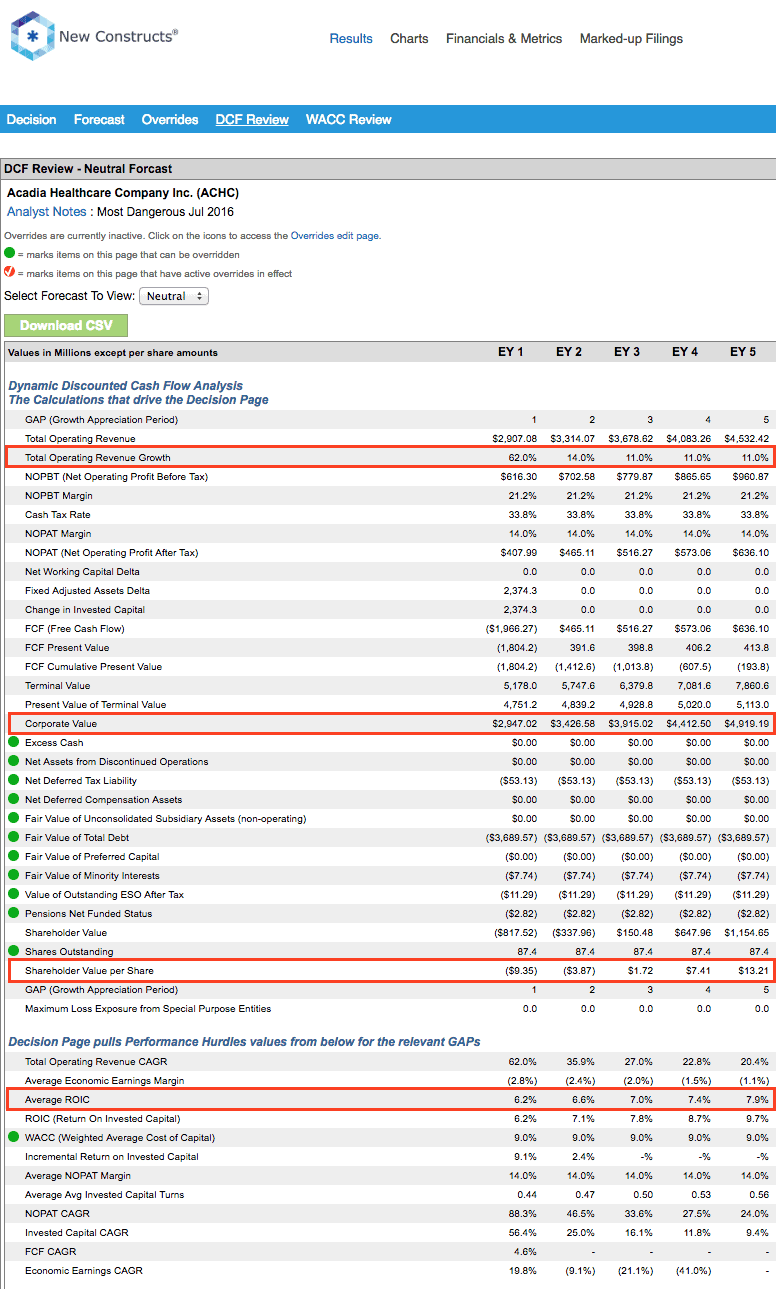This screenshot has width=776, height=1289.
Task: Click the Fixed Adjusted Assets Delta label
Action: (x=87, y=590)
